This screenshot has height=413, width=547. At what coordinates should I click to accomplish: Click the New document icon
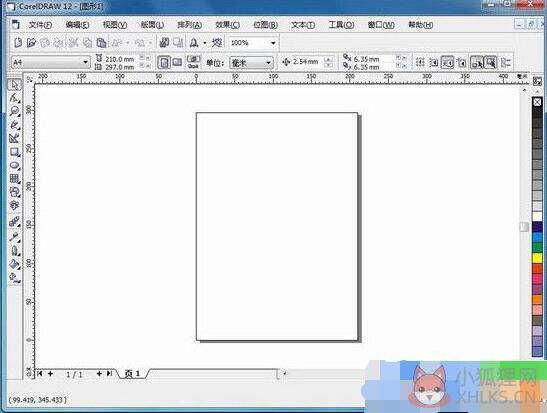pyautogui.click(x=18, y=43)
